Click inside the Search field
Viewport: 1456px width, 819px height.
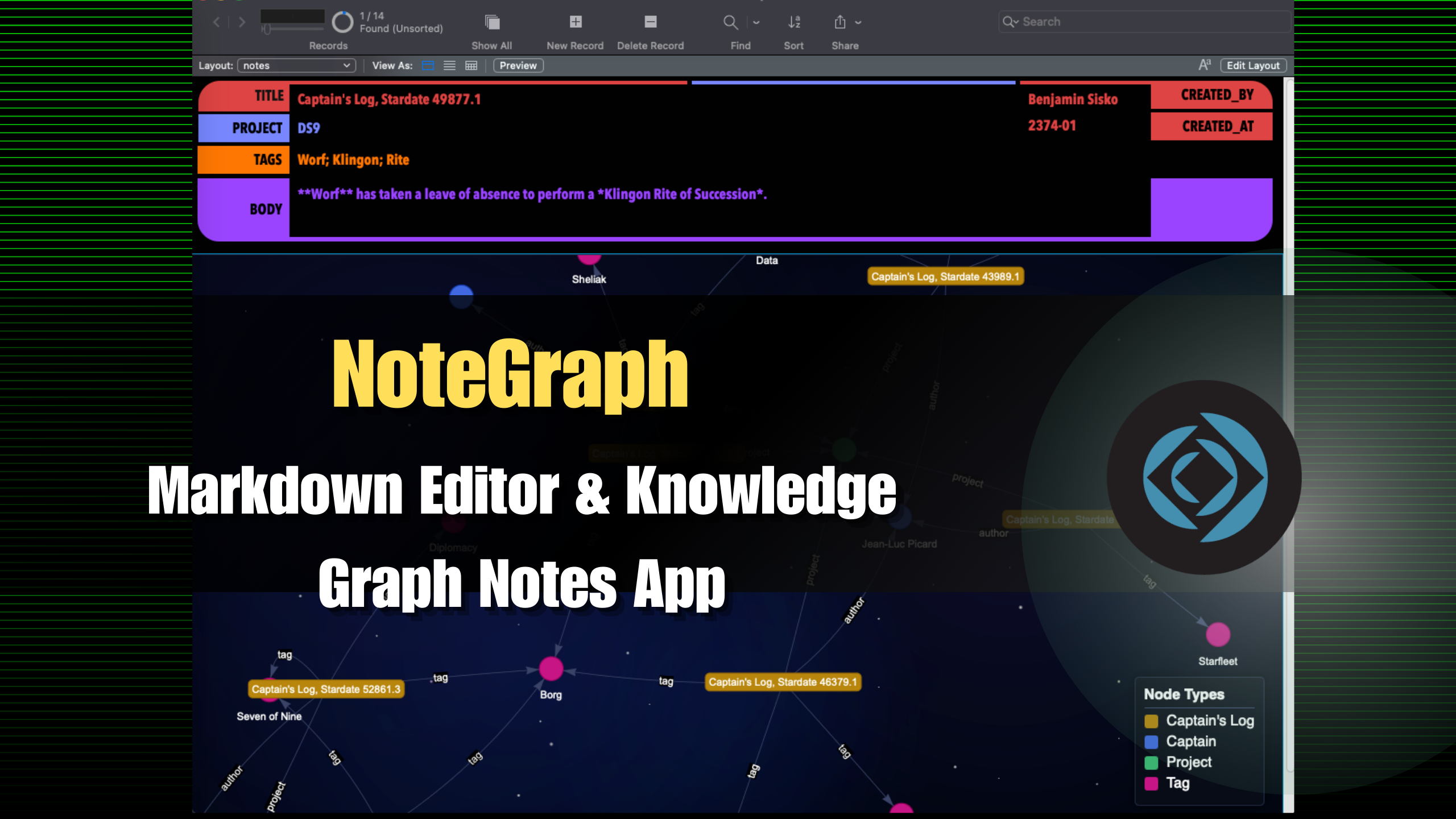[1143, 22]
